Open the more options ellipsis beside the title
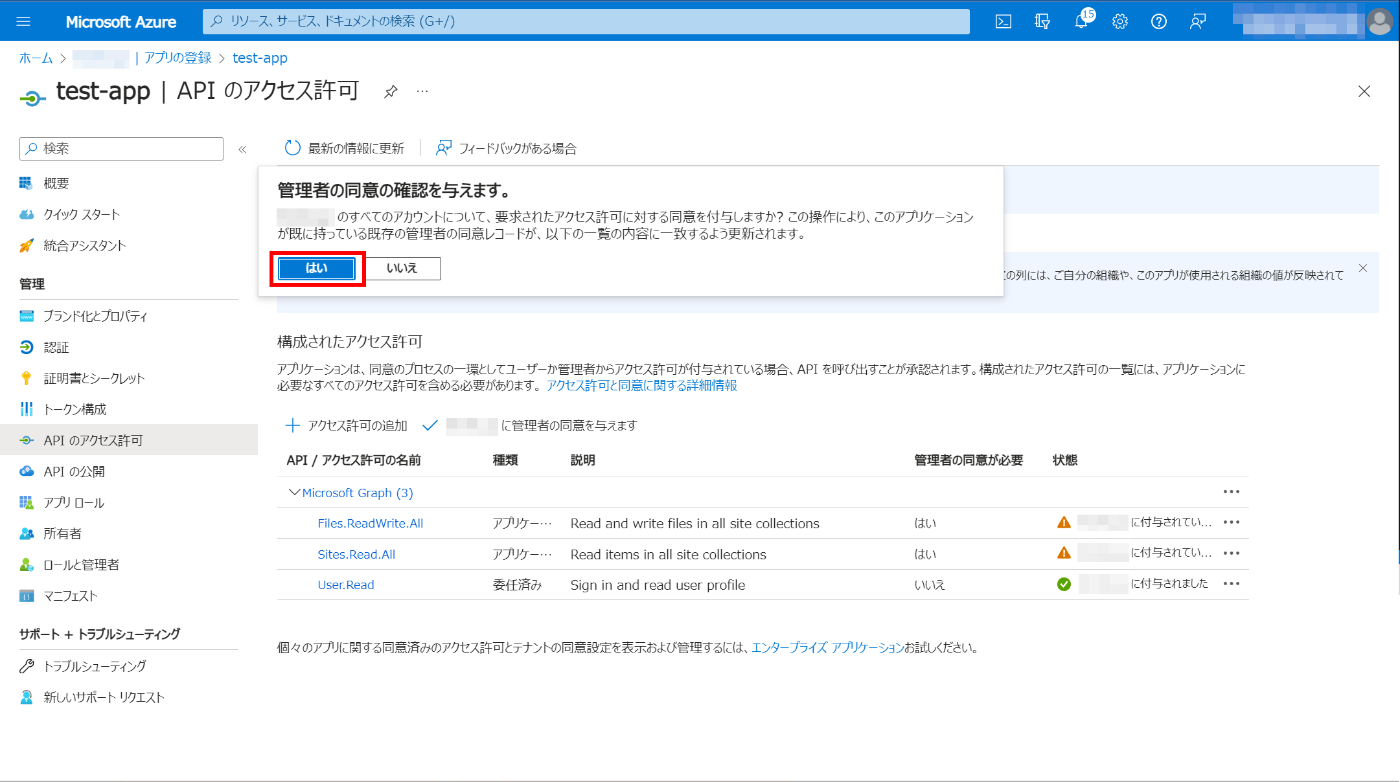1400x782 pixels. [422, 91]
